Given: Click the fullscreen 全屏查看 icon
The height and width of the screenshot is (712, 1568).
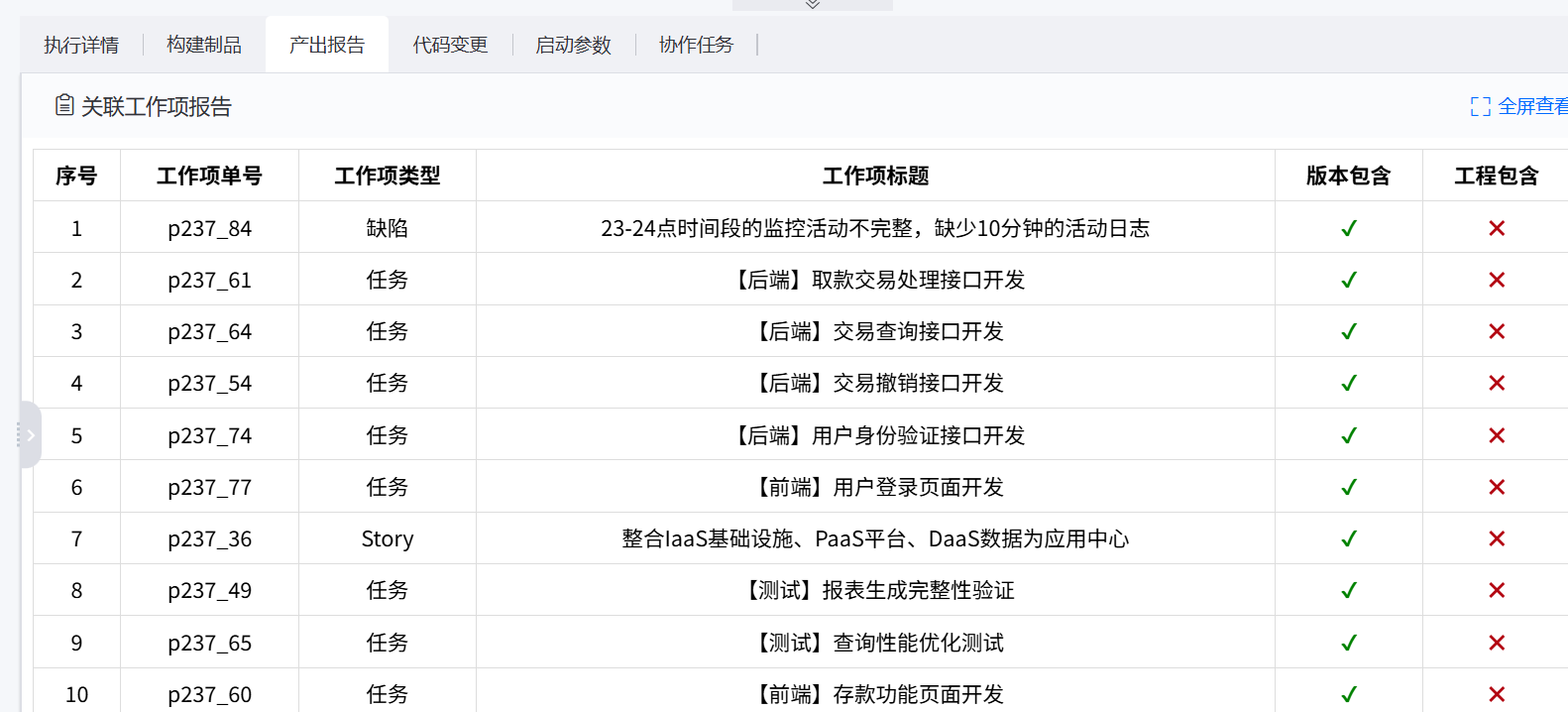Looking at the screenshot, I should tap(1480, 107).
